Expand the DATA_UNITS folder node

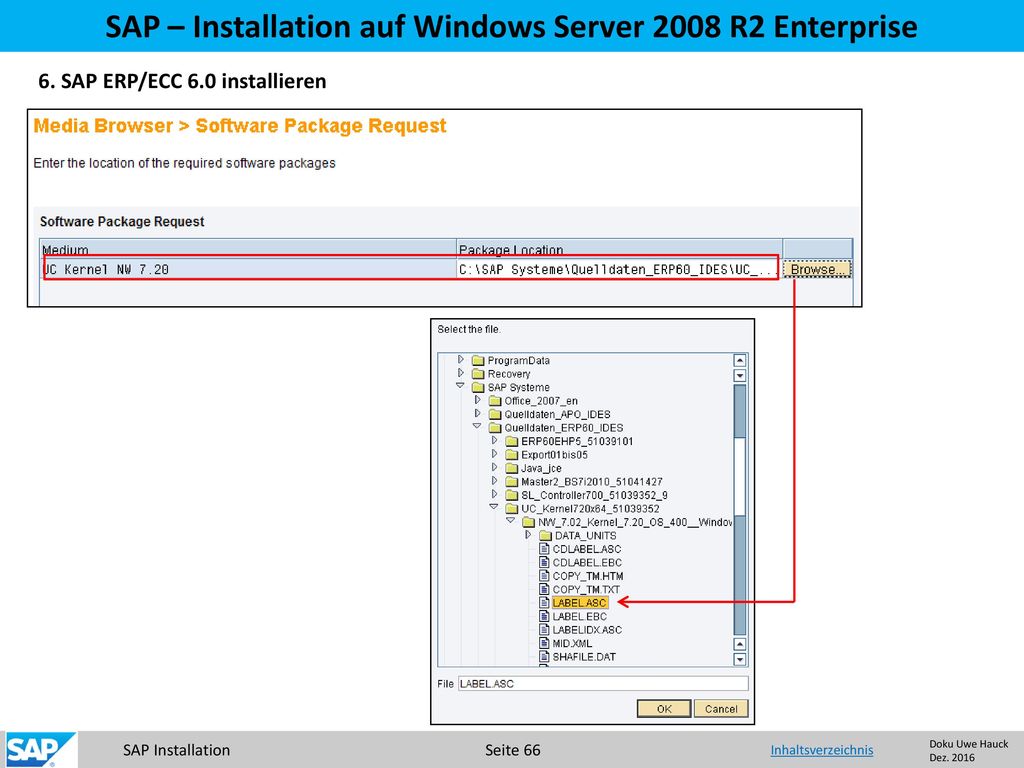[528, 535]
